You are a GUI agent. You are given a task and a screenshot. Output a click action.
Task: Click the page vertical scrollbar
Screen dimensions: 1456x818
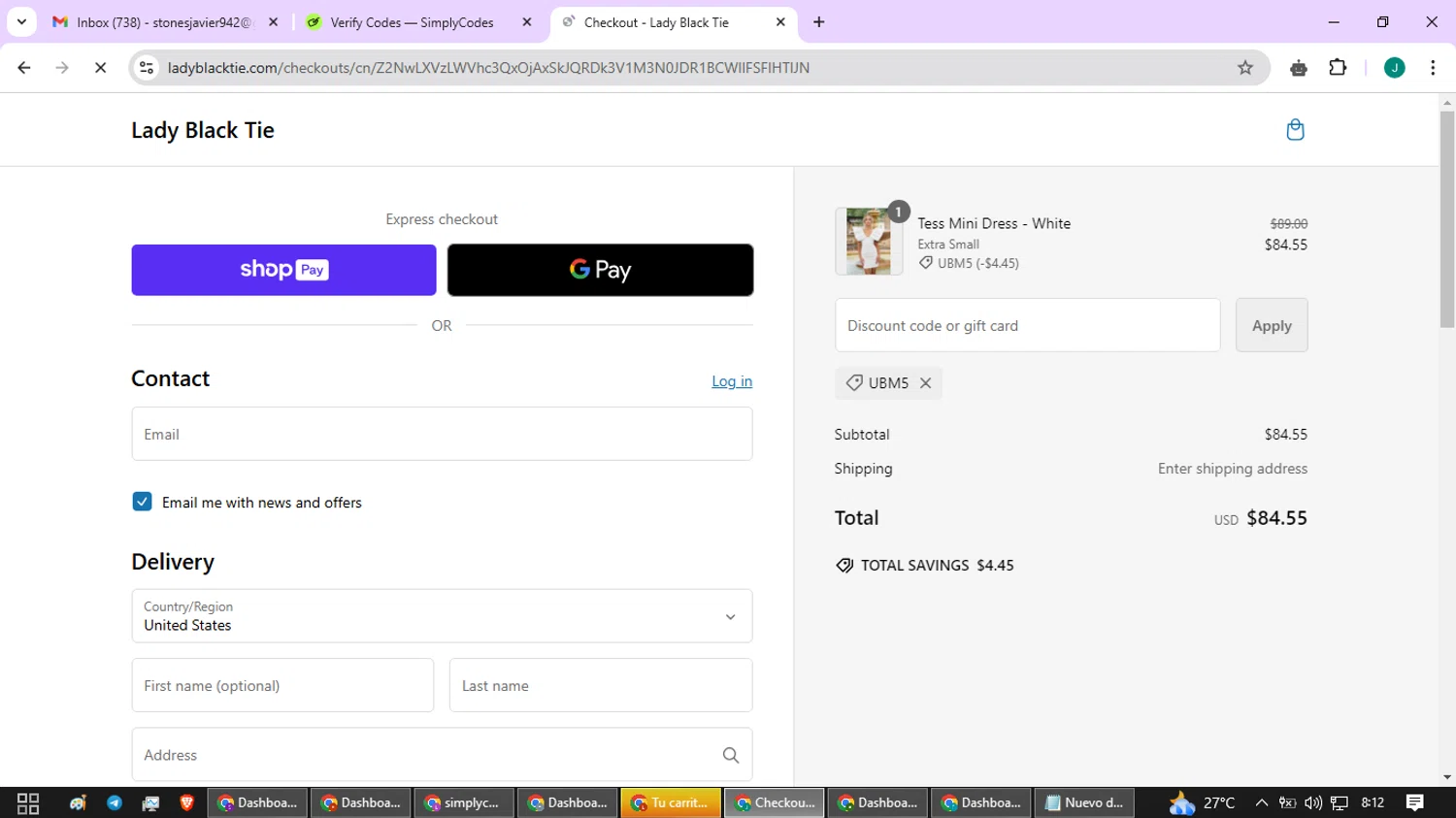pos(1447,219)
